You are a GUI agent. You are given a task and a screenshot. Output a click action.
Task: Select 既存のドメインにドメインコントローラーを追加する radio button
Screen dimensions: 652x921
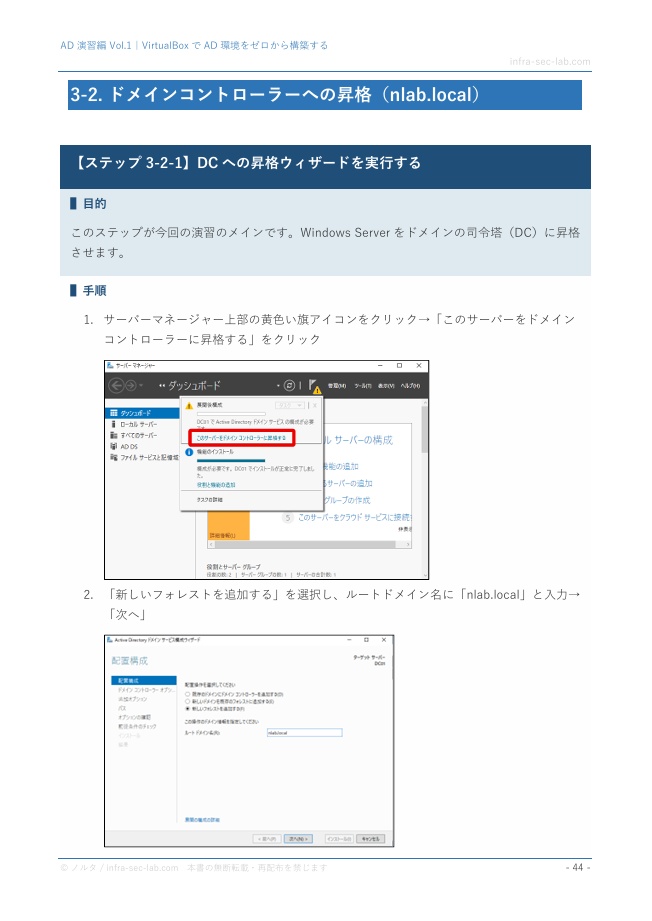click(x=188, y=694)
